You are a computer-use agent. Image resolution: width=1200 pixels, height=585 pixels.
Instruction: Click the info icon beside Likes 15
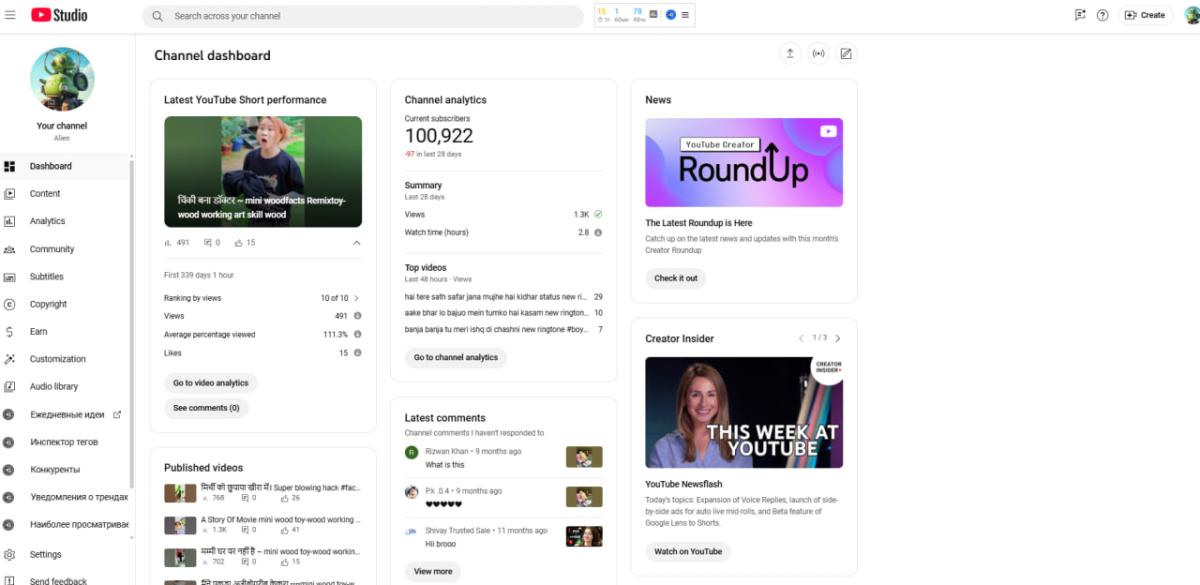(357, 353)
